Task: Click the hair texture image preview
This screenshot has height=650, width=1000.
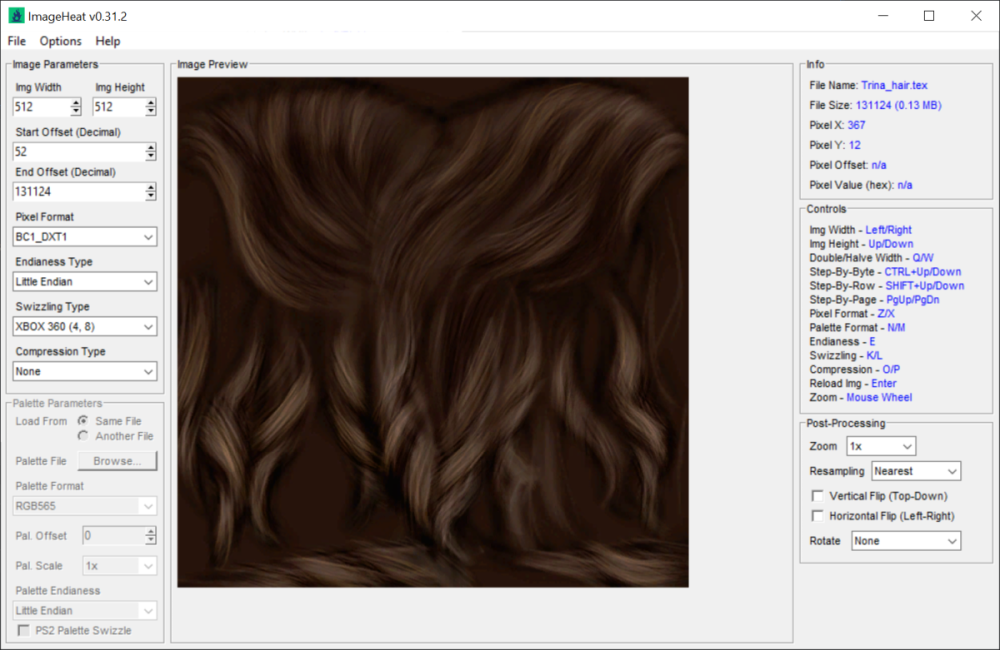Action: (433, 332)
